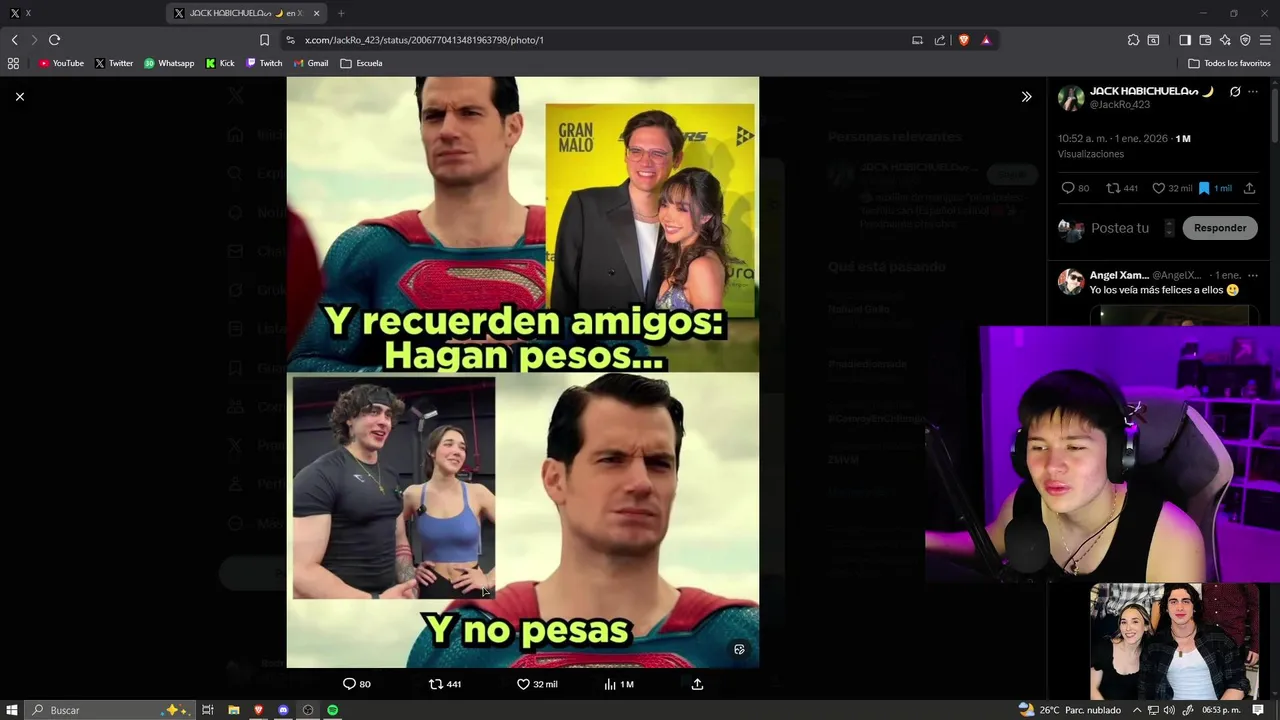The height and width of the screenshot is (720, 1280).
Task: Click the enlarged meme photo
Action: (523, 372)
